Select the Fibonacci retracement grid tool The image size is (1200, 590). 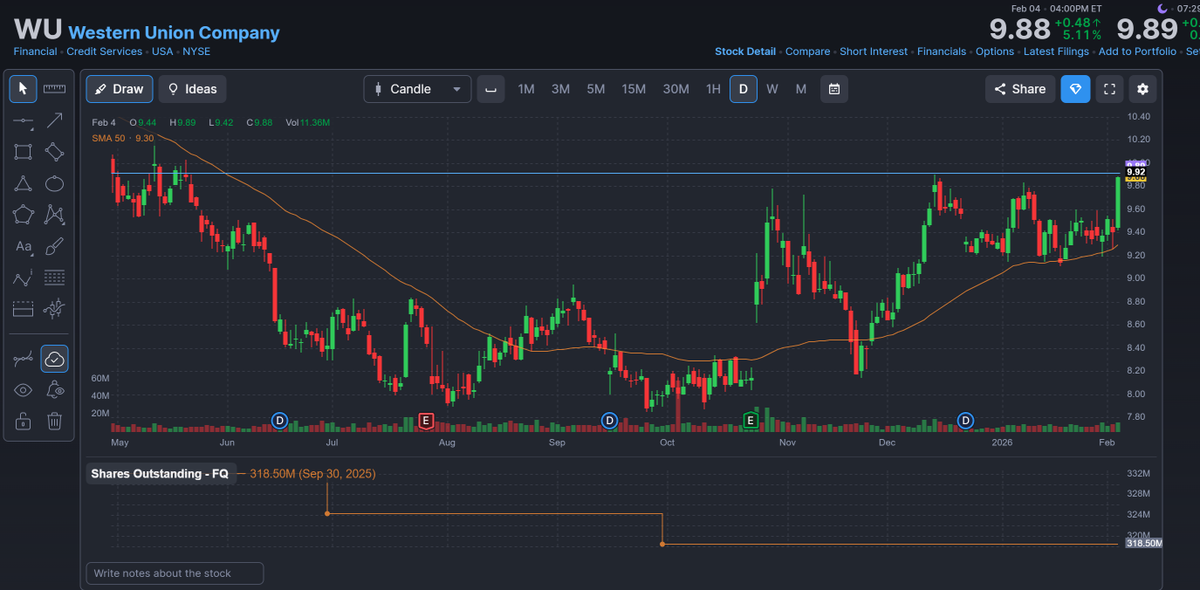coord(55,277)
